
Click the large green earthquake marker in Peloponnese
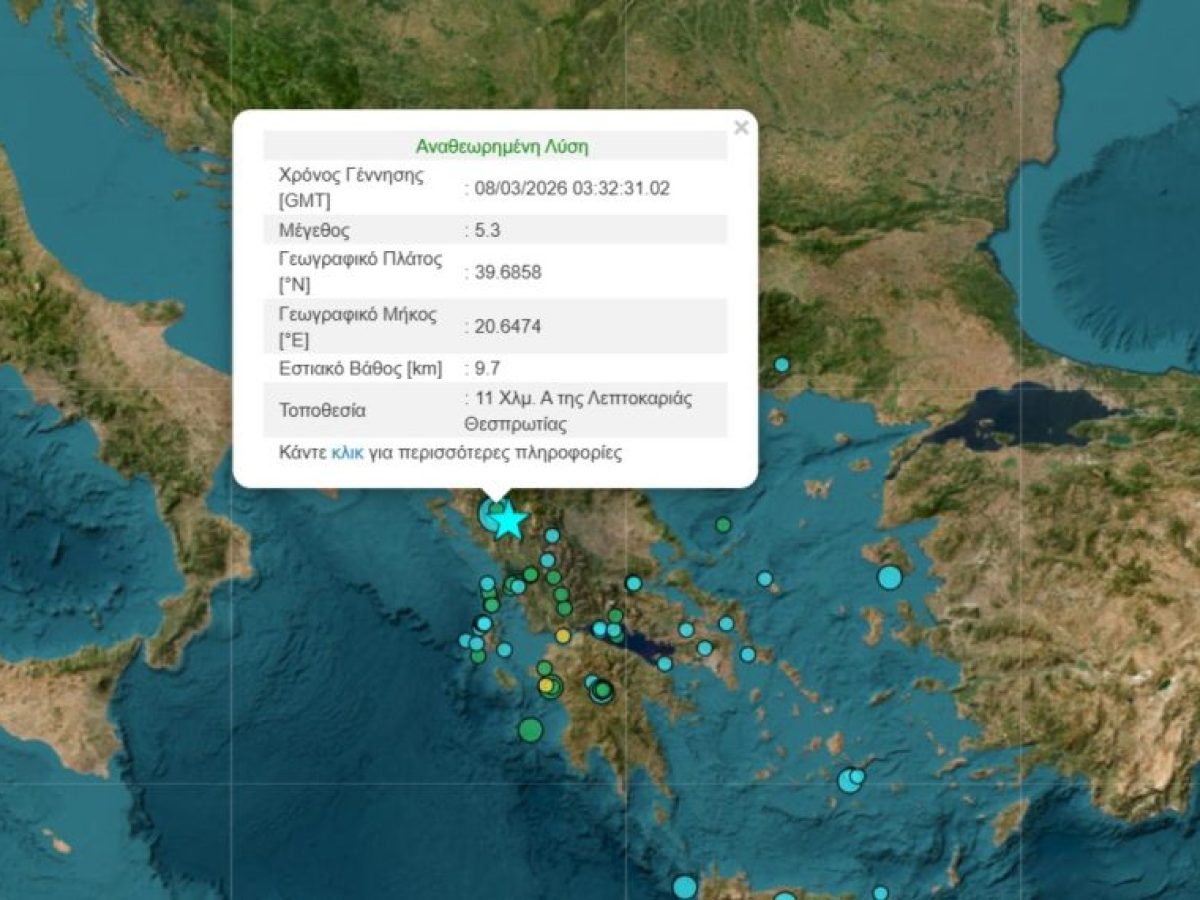tap(531, 728)
